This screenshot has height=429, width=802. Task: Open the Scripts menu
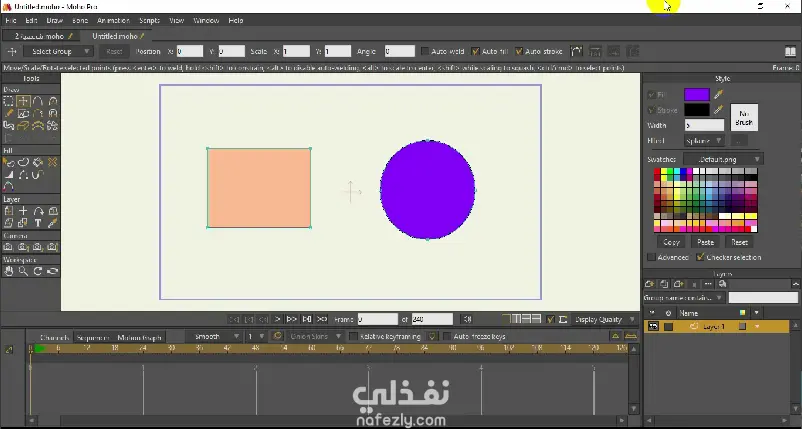[x=149, y=20]
